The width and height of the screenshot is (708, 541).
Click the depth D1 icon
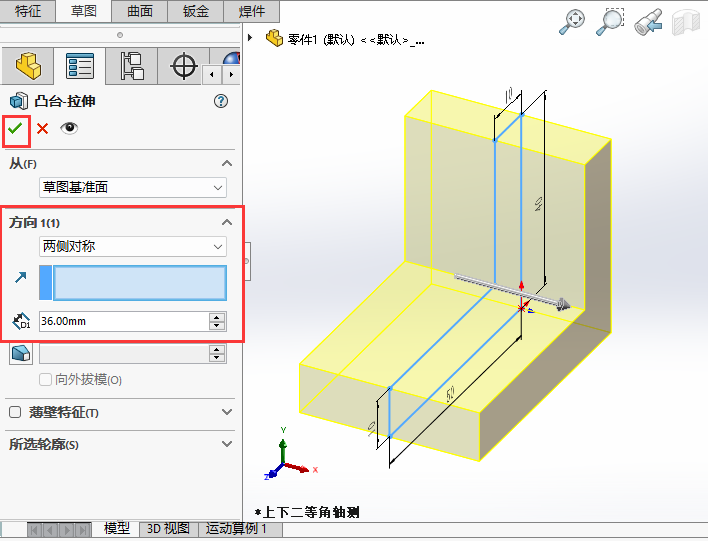21,321
